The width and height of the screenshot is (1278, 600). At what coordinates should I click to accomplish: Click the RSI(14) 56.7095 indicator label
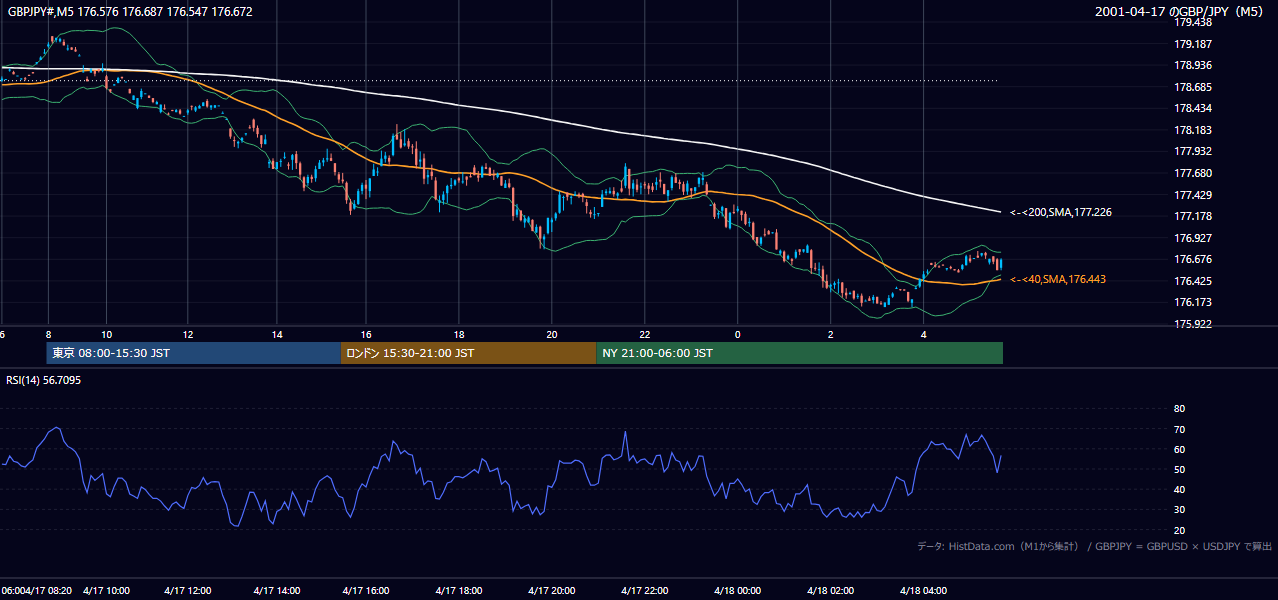coord(44,380)
